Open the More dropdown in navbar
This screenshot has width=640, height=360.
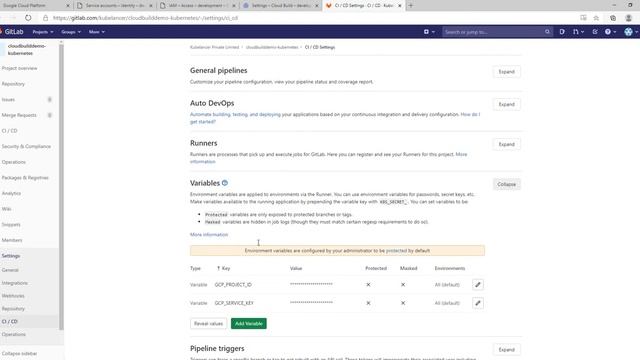[x=97, y=32]
